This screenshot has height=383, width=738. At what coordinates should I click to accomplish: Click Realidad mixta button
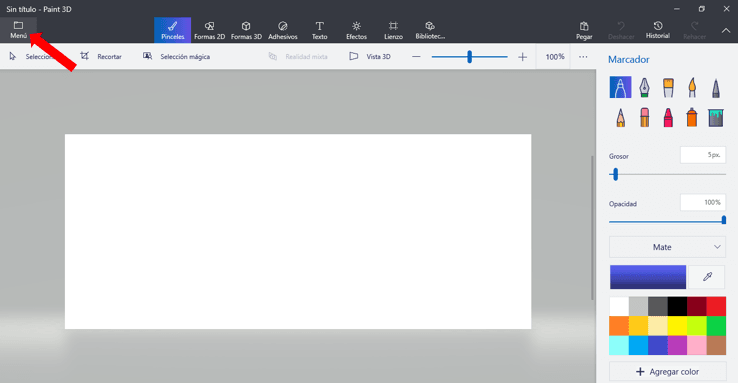point(298,56)
